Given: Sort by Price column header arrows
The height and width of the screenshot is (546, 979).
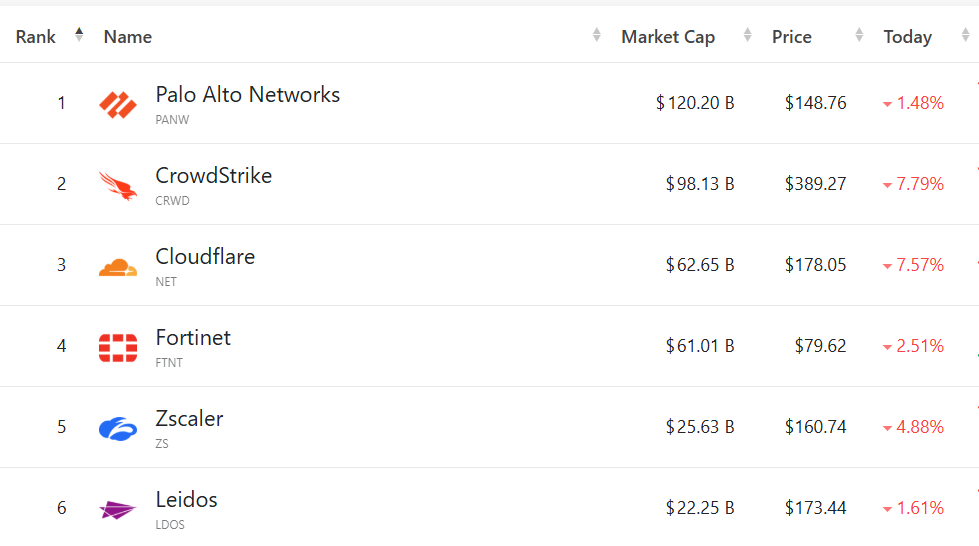Looking at the screenshot, I should pyautogui.click(x=859, y=36).
